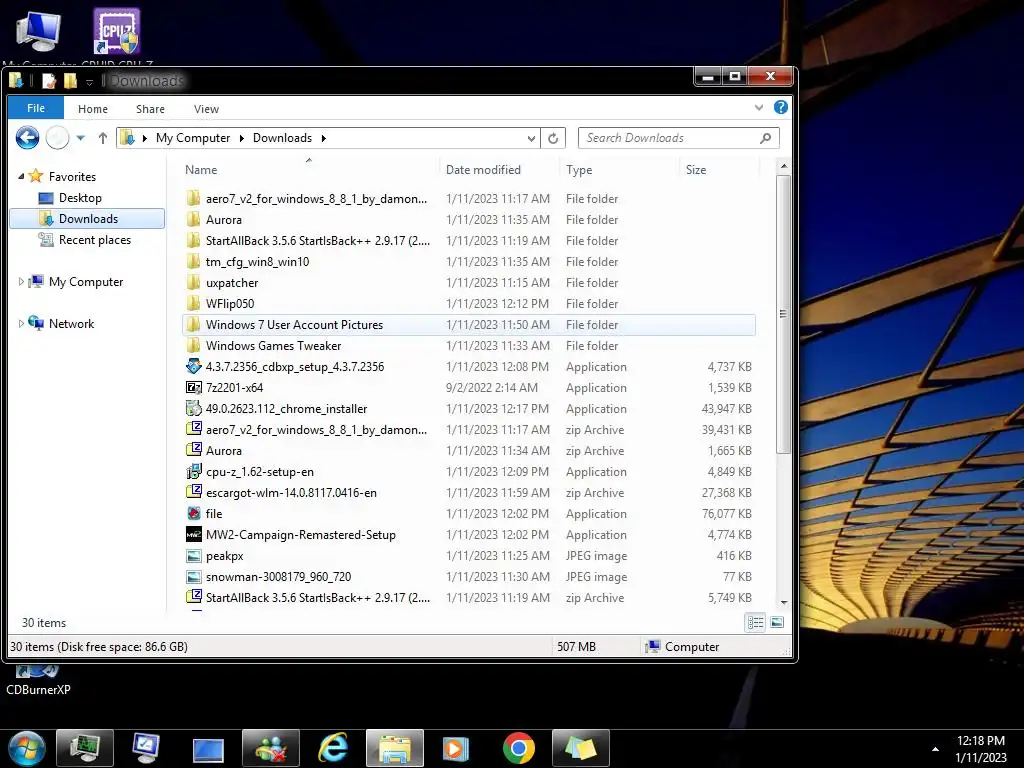Click the taskbar clock 12:18 PM
The height and width of the screenshot is (768, 1024).
point(980,741)
